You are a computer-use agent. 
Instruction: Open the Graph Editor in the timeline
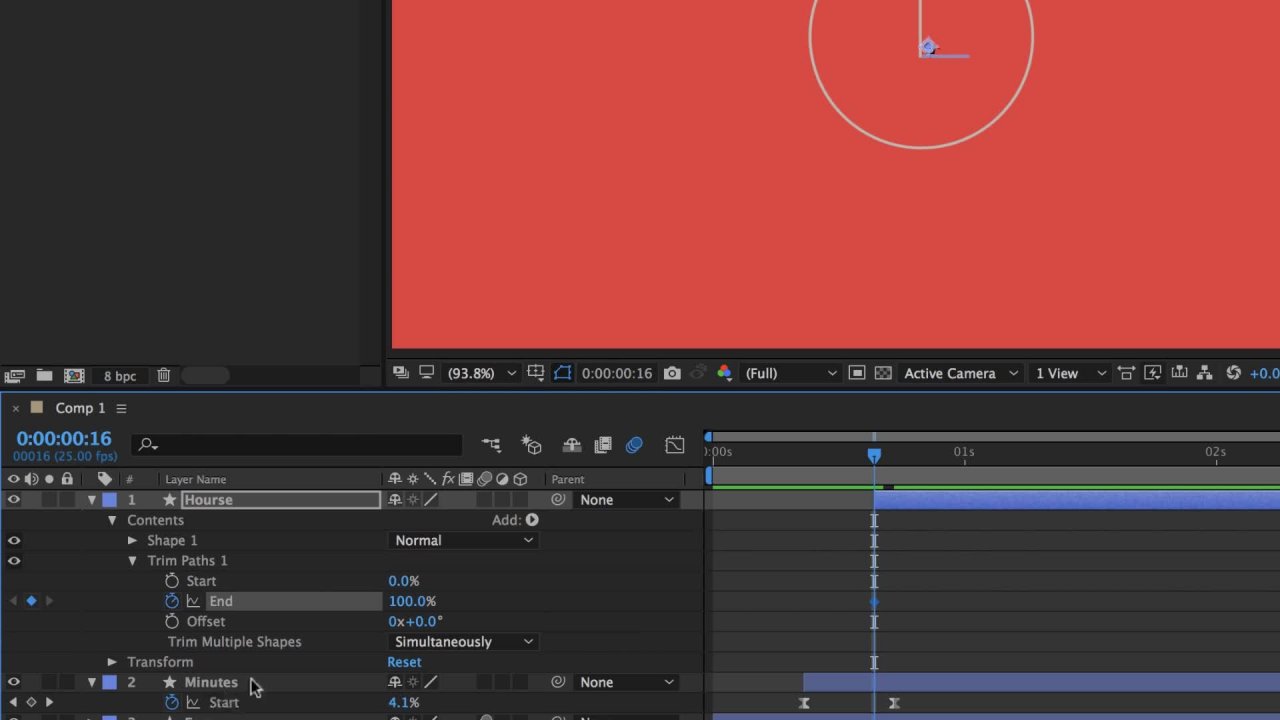675,445
